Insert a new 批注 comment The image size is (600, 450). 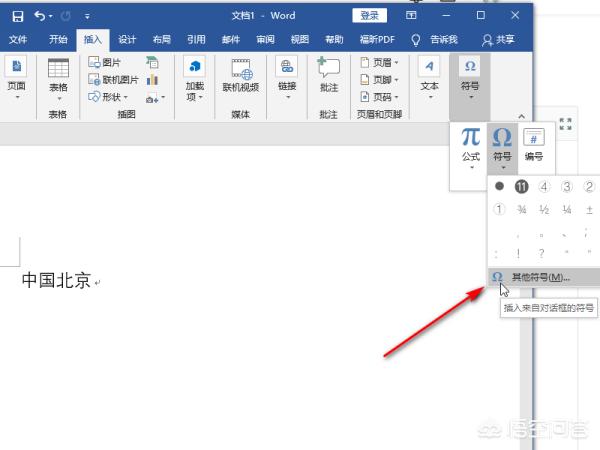coord(329,75)
